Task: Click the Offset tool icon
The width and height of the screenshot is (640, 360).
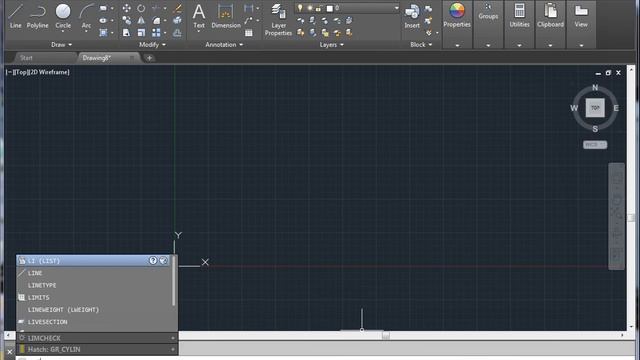Action: [x=177, y=33]
